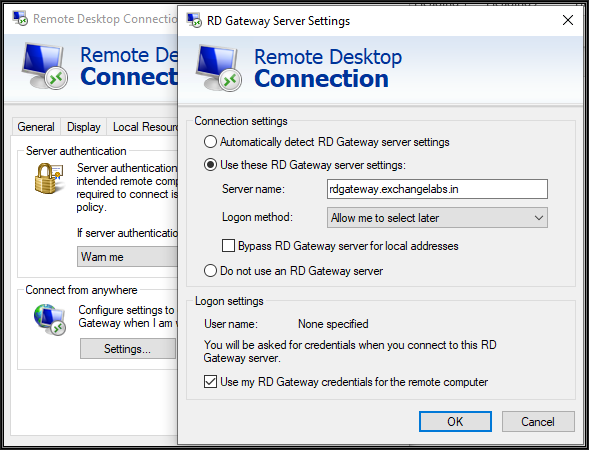Close the RD Gateway Server Settings dialog
The height and width of the screenshot is (450, 589).
pos(568,20)
